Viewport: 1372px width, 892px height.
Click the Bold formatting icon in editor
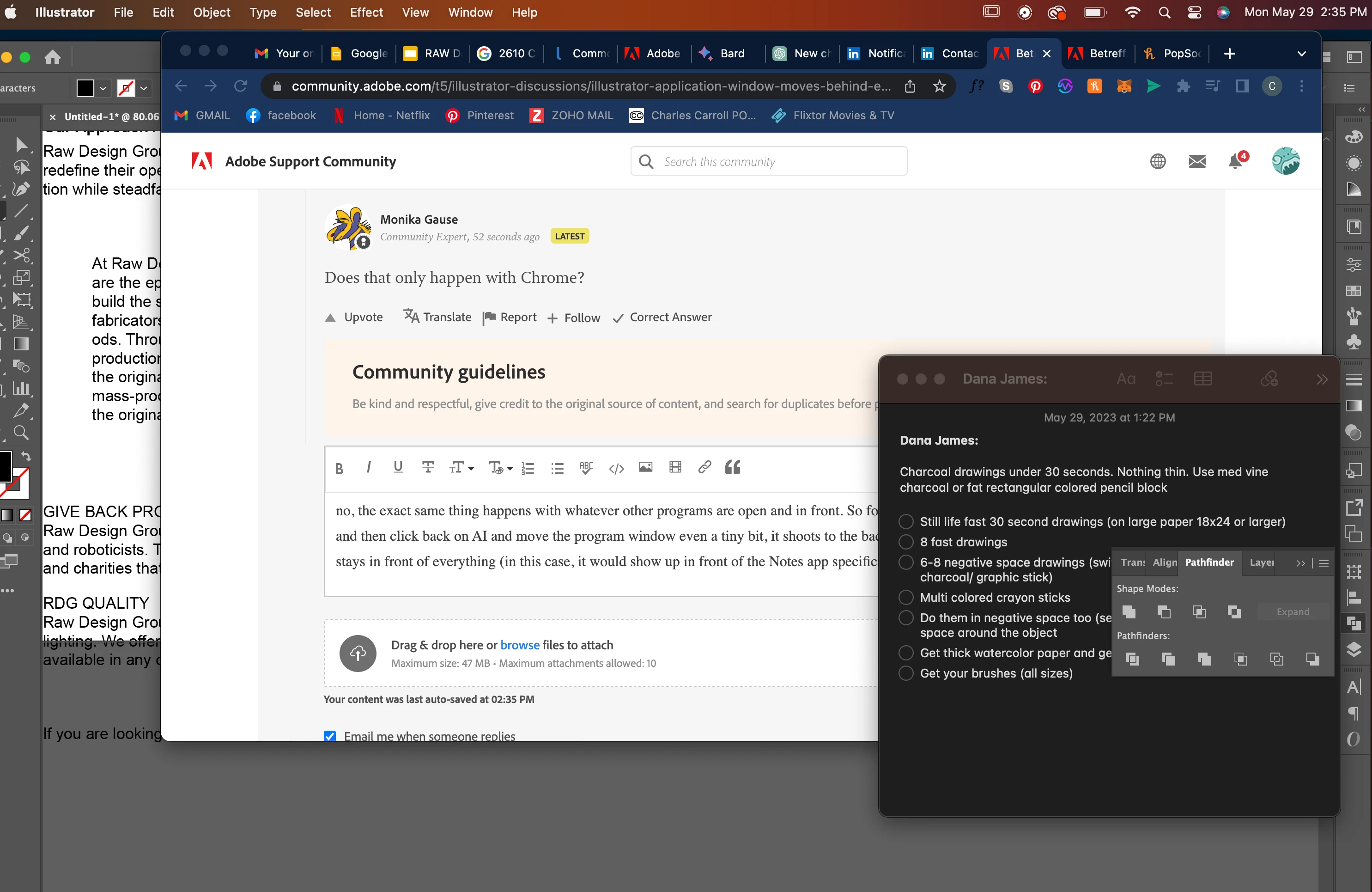[x=339, y=468]
